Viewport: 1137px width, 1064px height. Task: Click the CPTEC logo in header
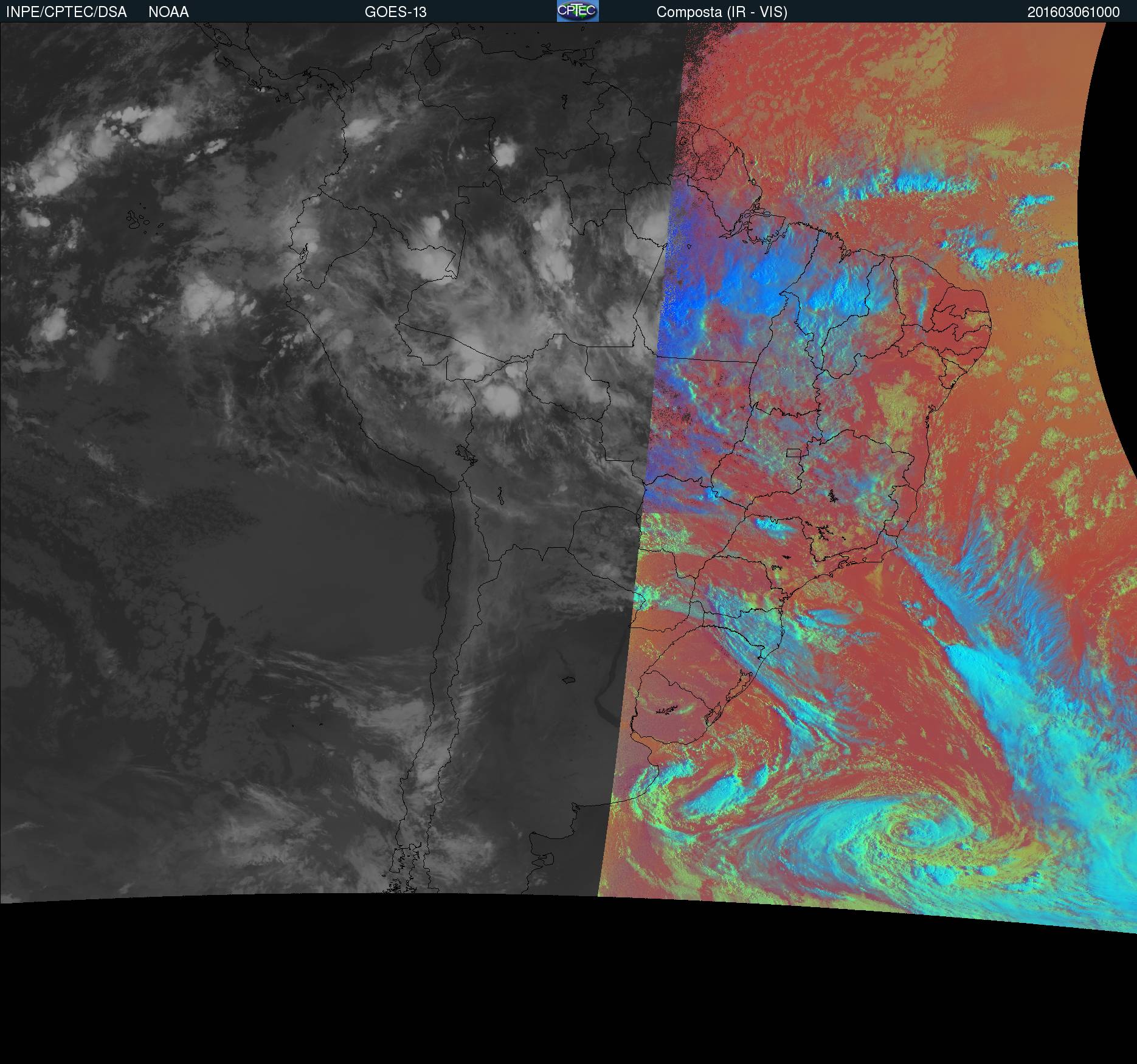tap(578, 11)
